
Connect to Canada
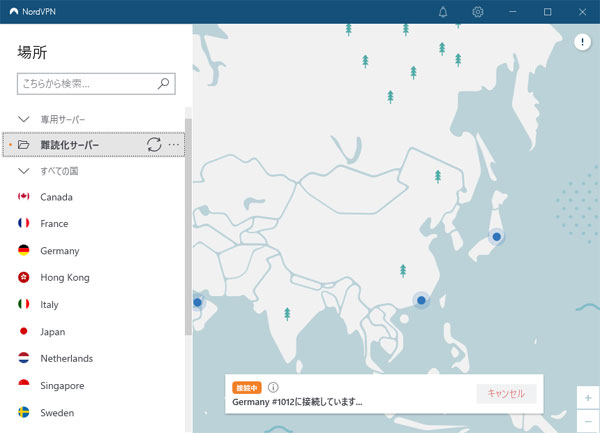coord(56,197)
